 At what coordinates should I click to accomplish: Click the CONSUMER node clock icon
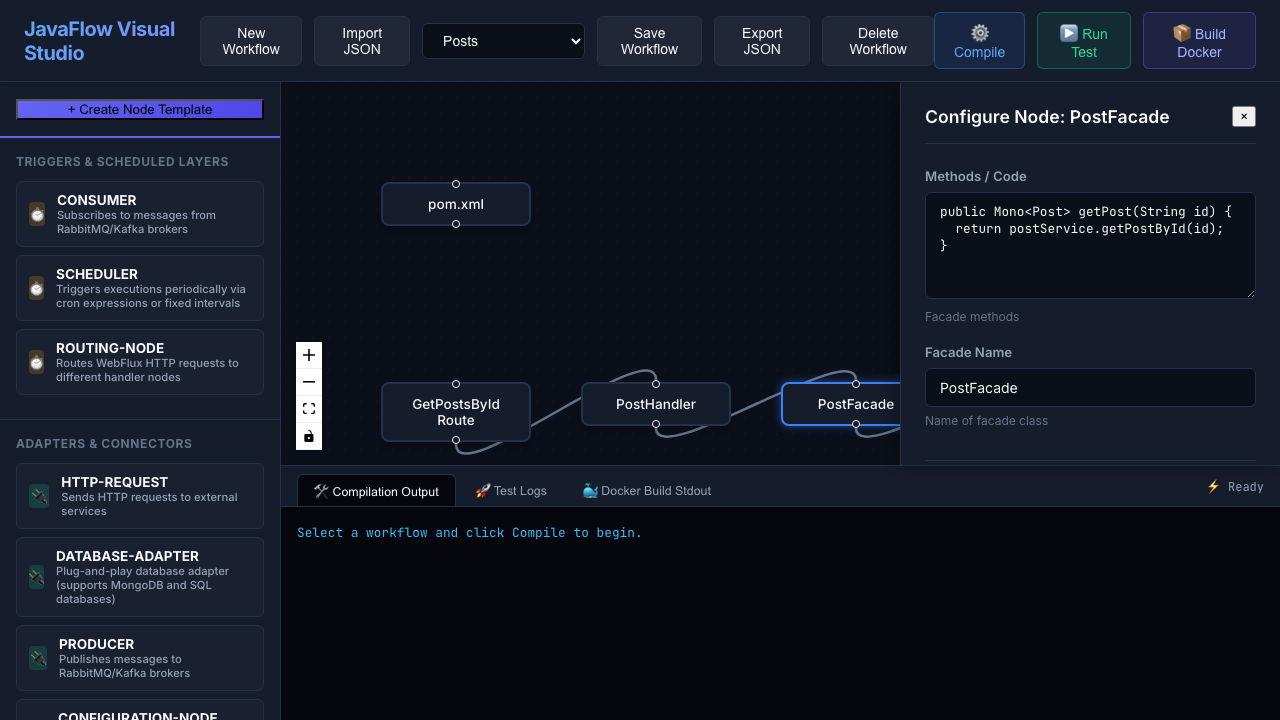[x=37, y=214]
